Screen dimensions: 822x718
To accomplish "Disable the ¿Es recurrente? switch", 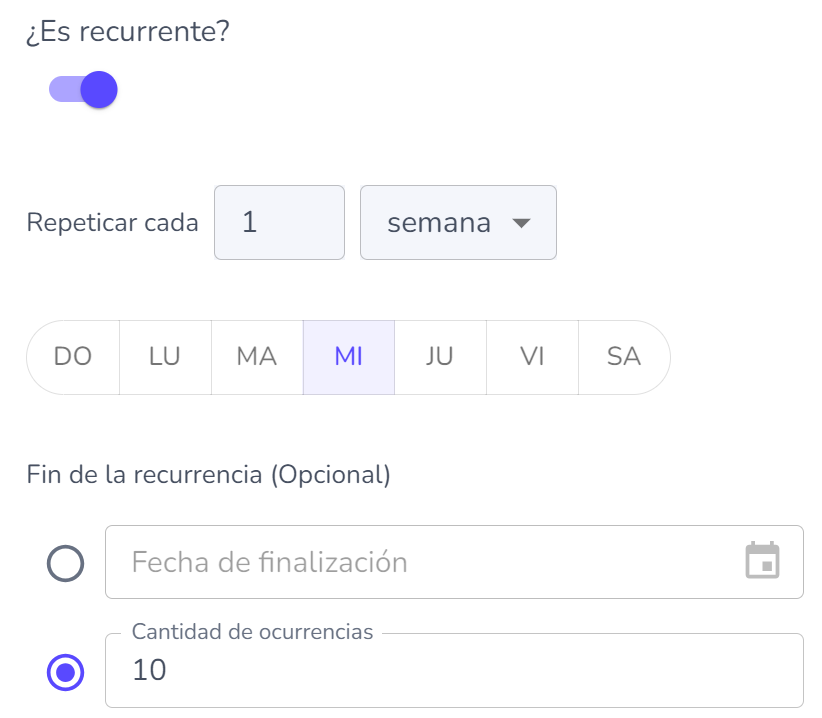I will [x=84, y=90].
